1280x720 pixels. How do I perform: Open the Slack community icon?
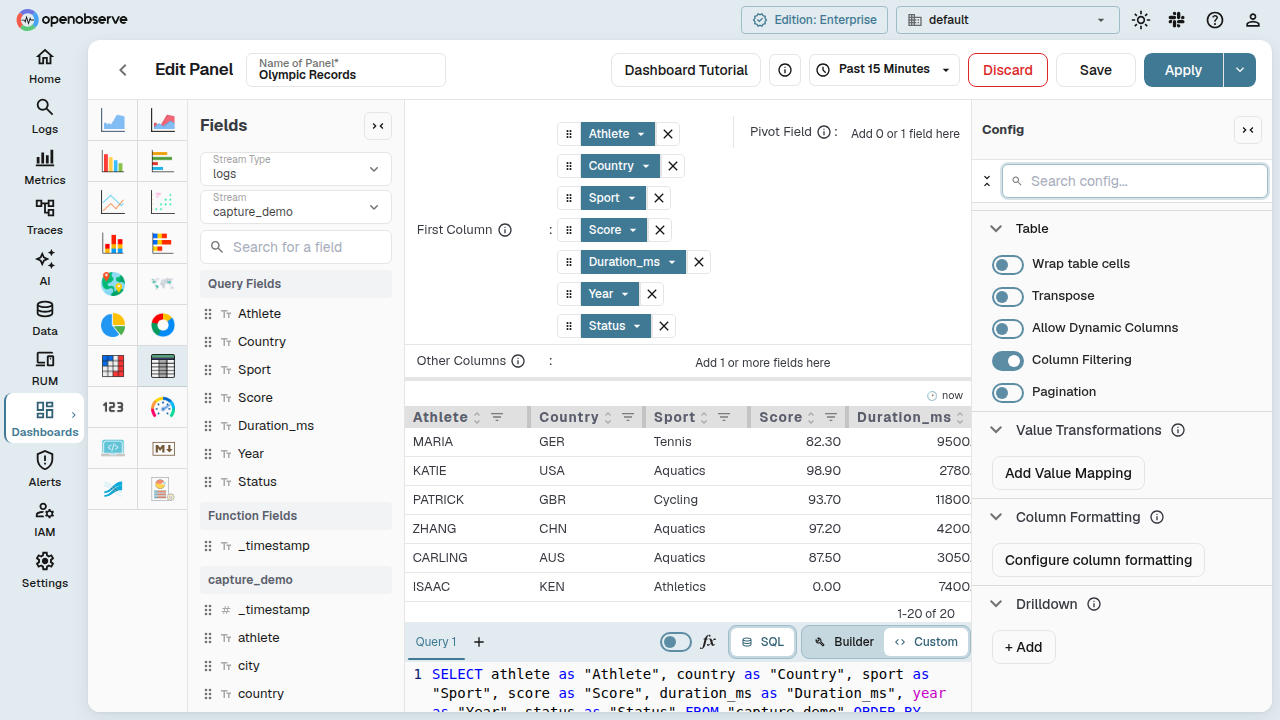pos(1177,20)
